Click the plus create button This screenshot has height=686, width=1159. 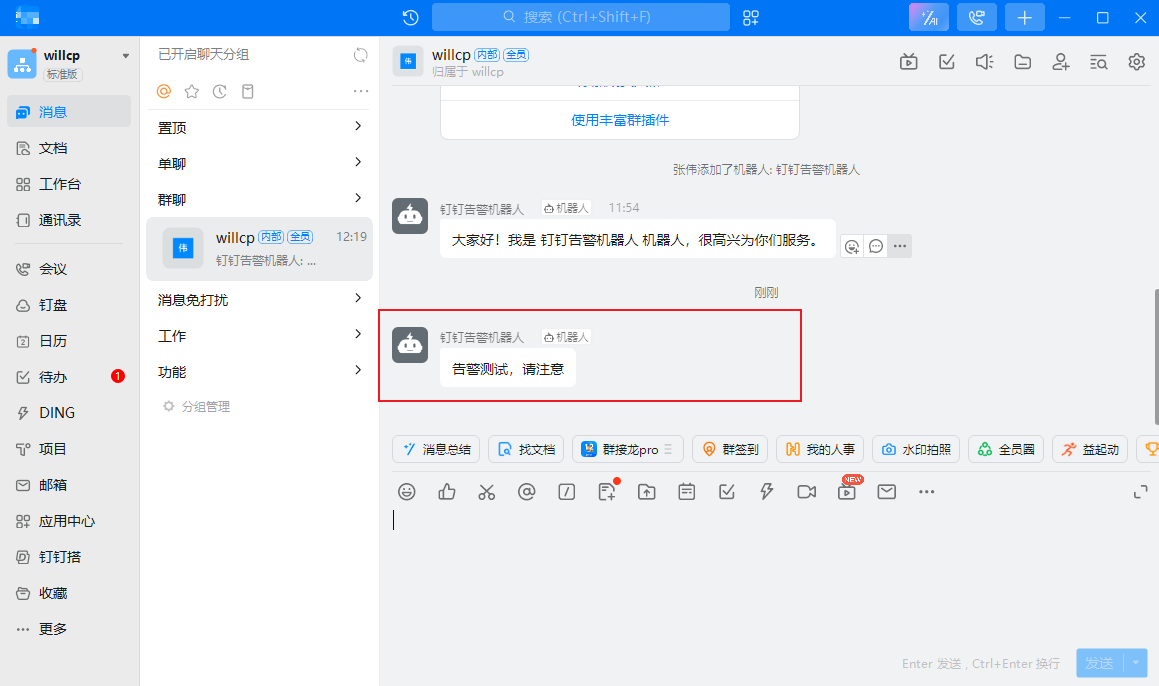1024,17
